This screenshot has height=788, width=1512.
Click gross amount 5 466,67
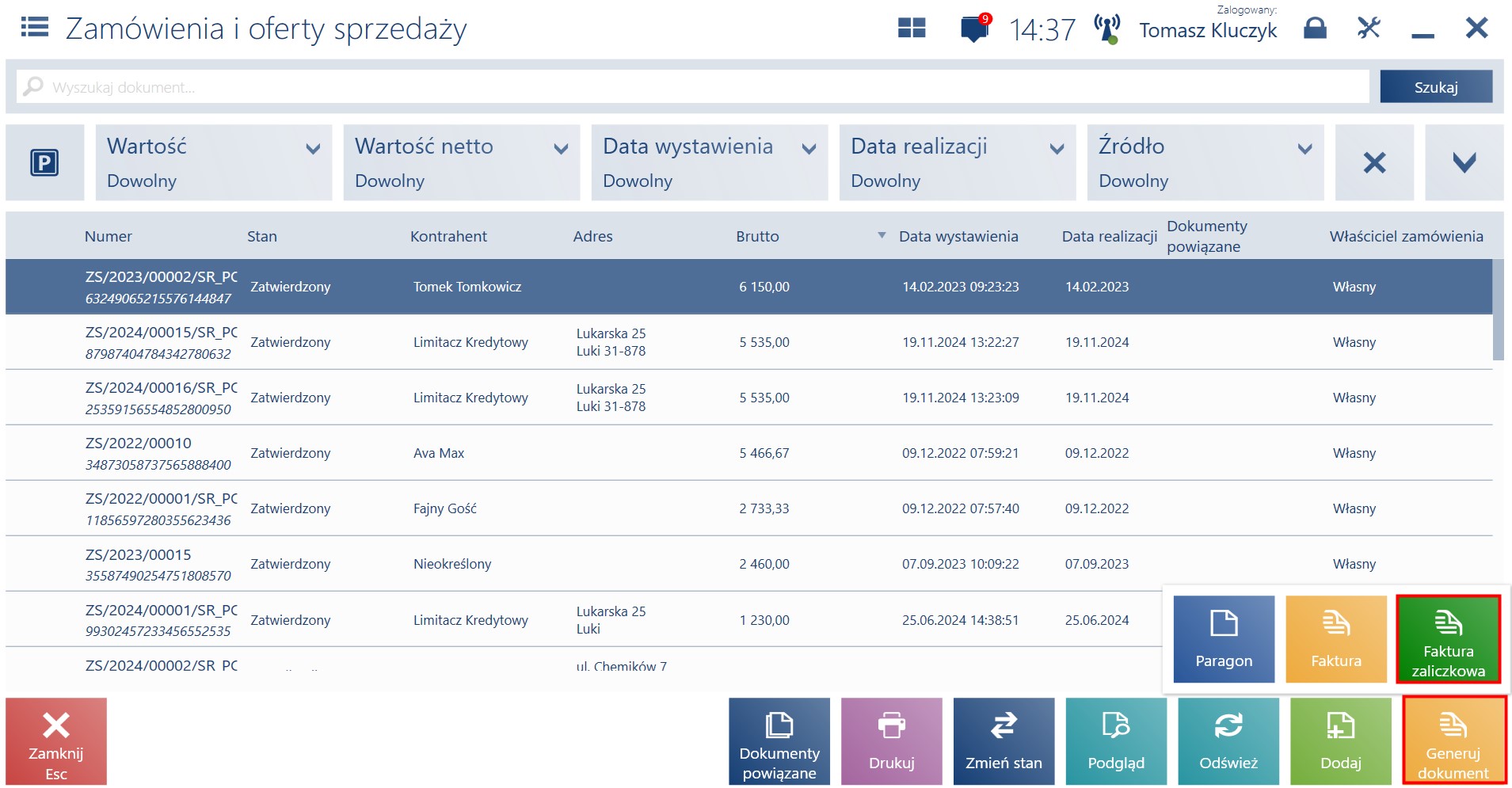[x=764, y=453]
